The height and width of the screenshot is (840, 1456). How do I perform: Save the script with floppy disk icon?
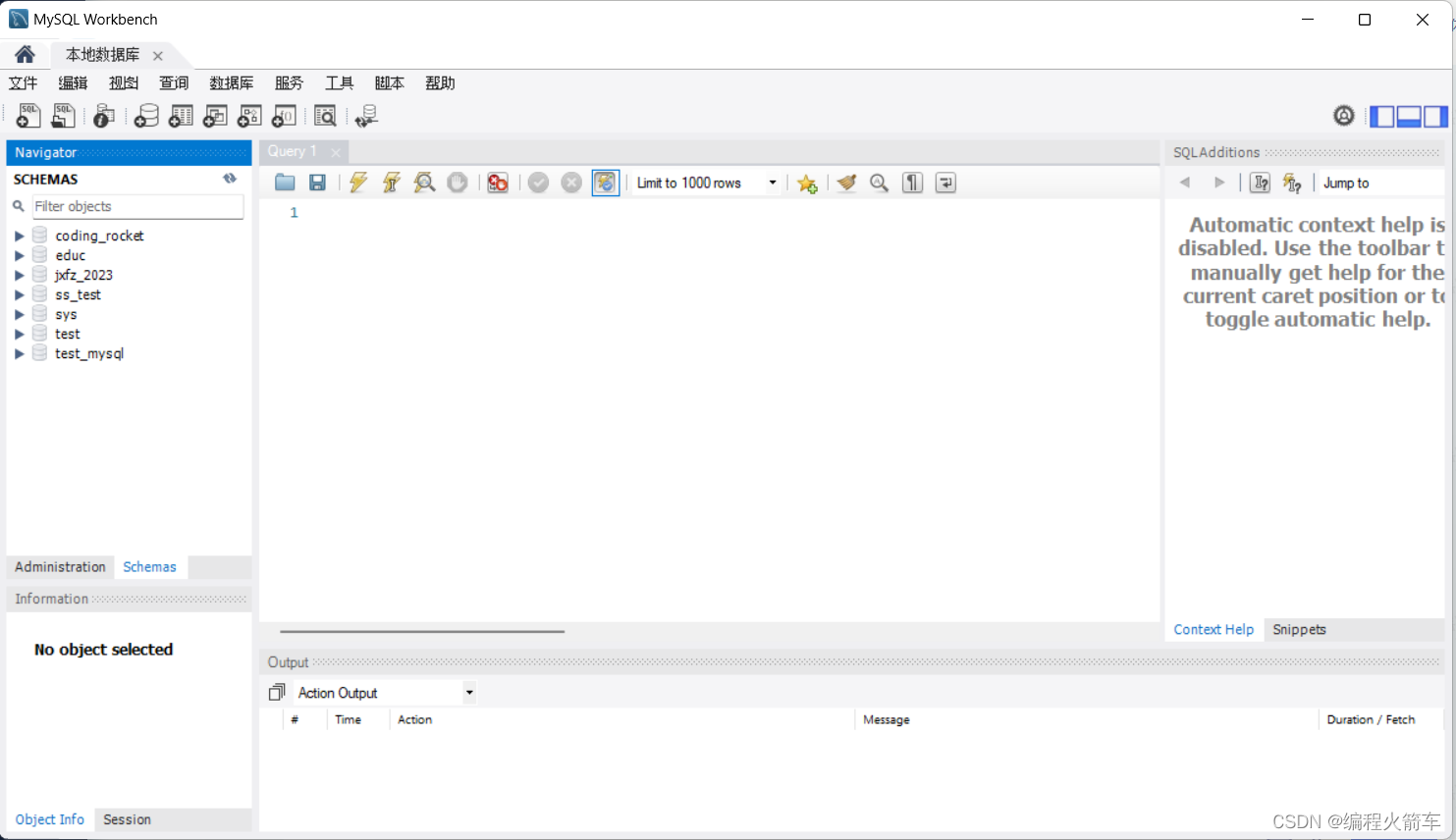coord(317,183)
